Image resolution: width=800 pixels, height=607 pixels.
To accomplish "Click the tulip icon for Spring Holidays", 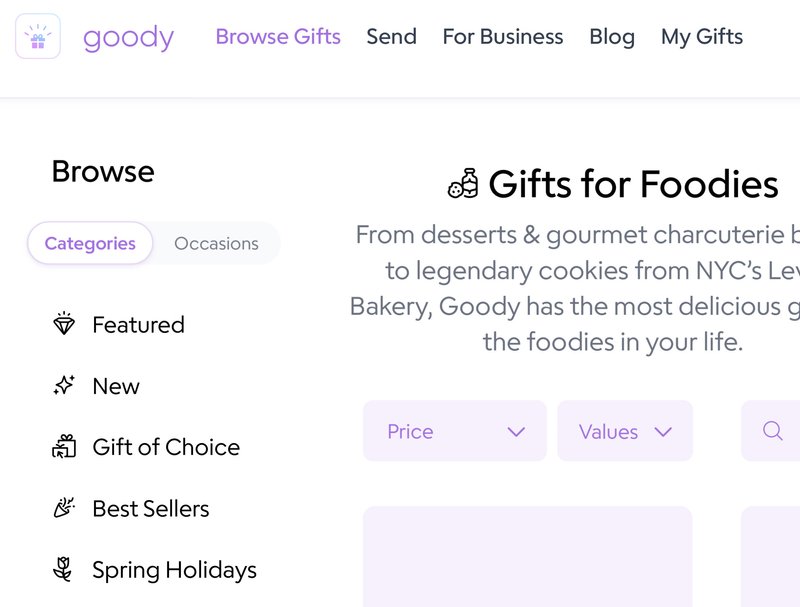I will pos(64,570).
